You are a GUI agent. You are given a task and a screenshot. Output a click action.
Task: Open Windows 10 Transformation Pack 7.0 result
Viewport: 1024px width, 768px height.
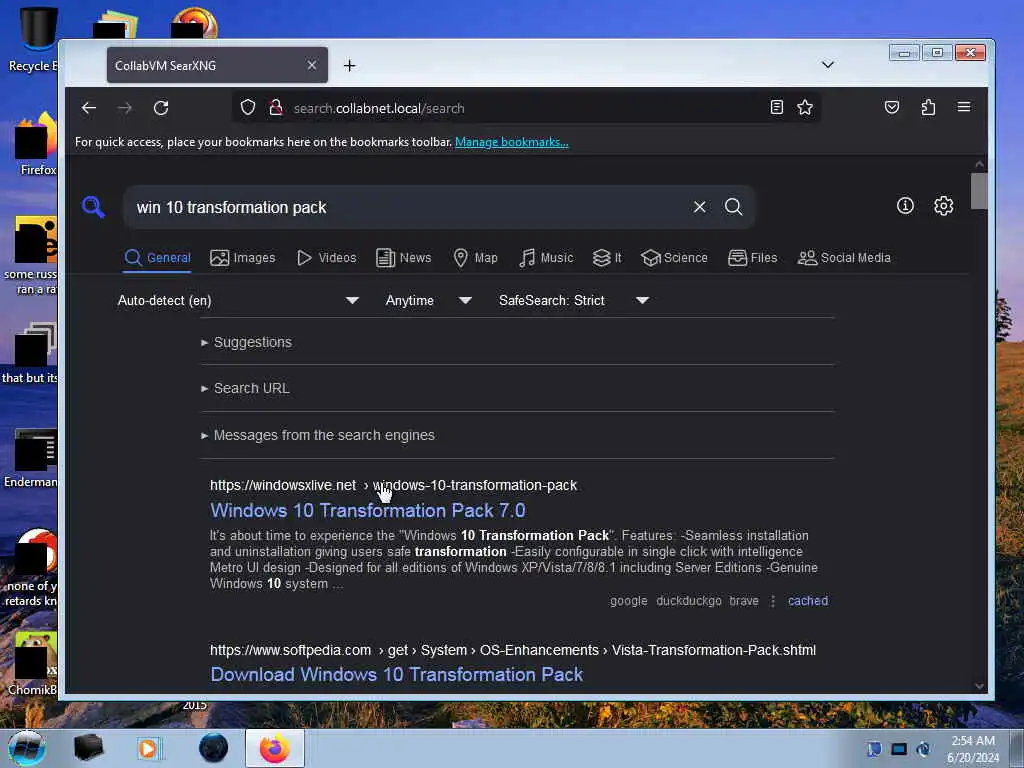click(x=368, y=510)
